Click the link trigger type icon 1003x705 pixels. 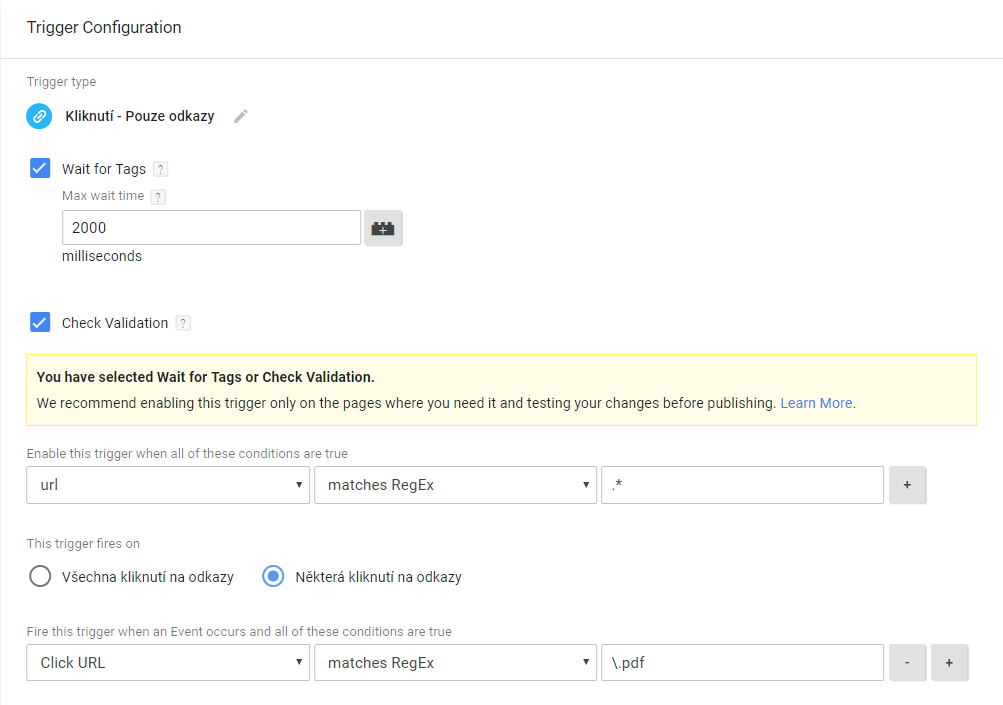tap(39, 116)
